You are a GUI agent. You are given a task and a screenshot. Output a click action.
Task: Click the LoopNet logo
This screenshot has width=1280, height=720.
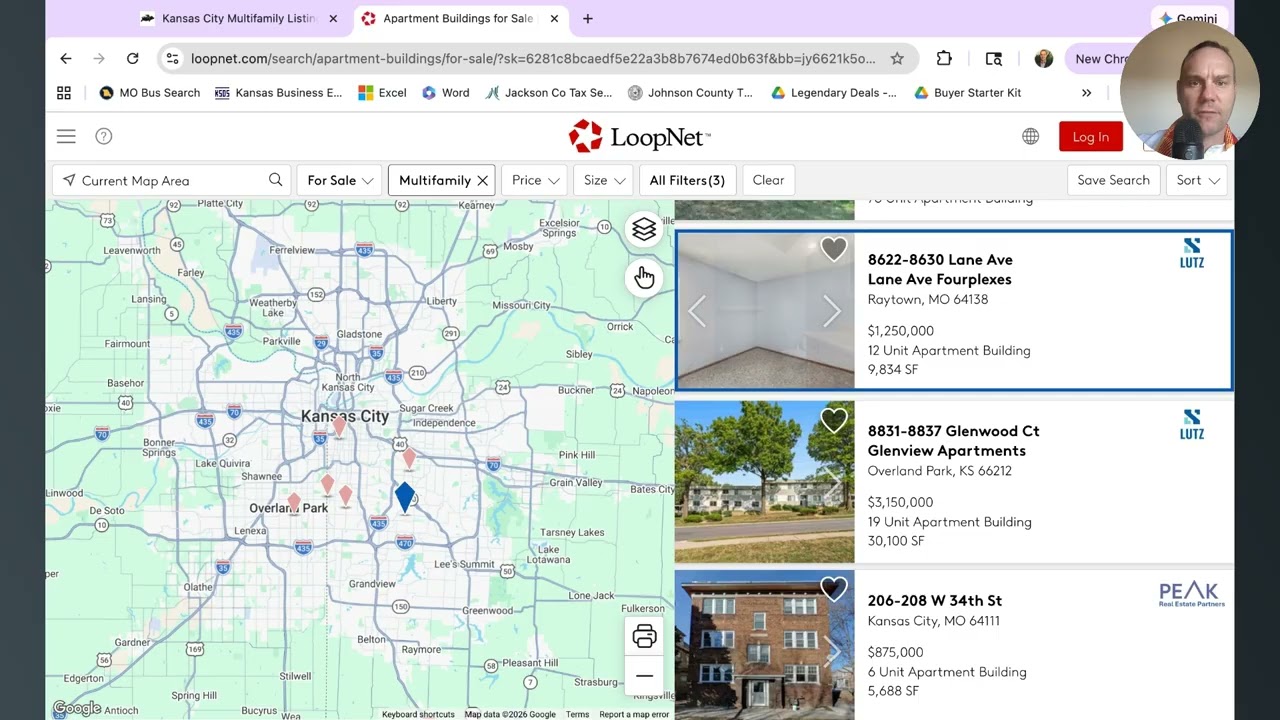(x=640, y=137)
